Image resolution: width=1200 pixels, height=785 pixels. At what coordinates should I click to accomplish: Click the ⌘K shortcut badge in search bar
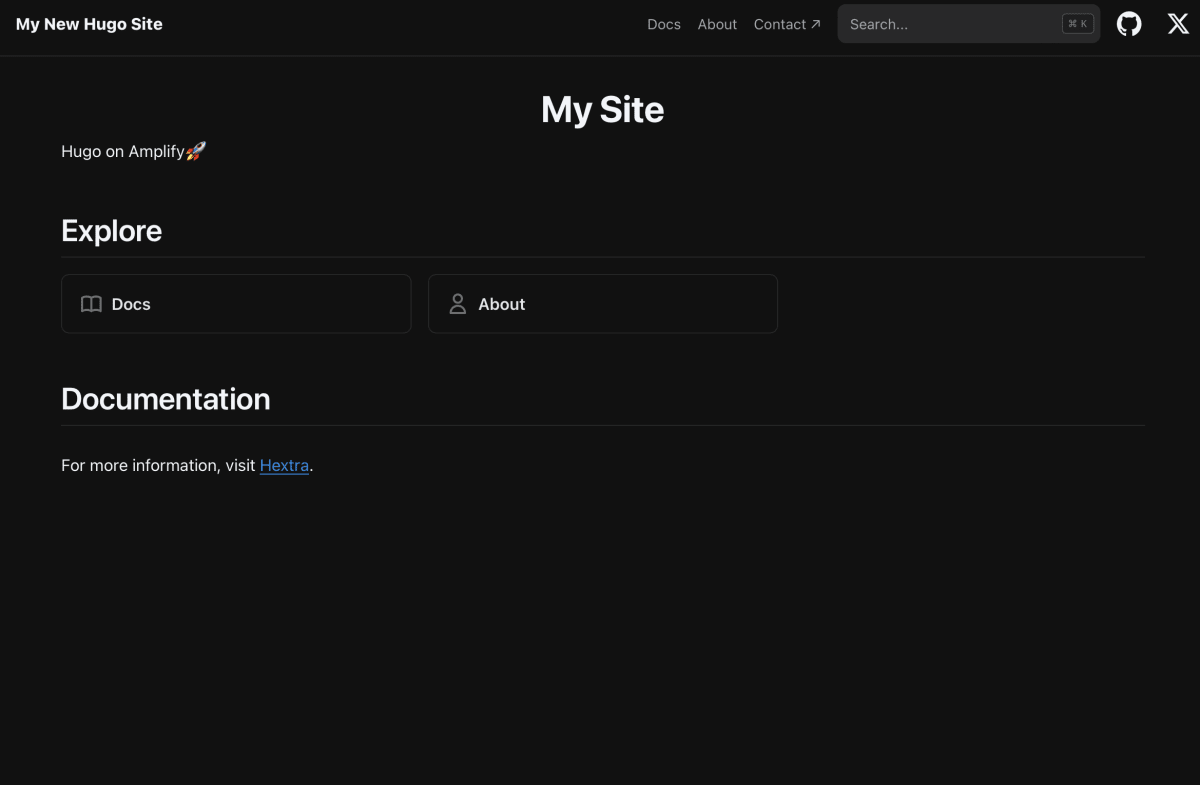pos(1077,23)
